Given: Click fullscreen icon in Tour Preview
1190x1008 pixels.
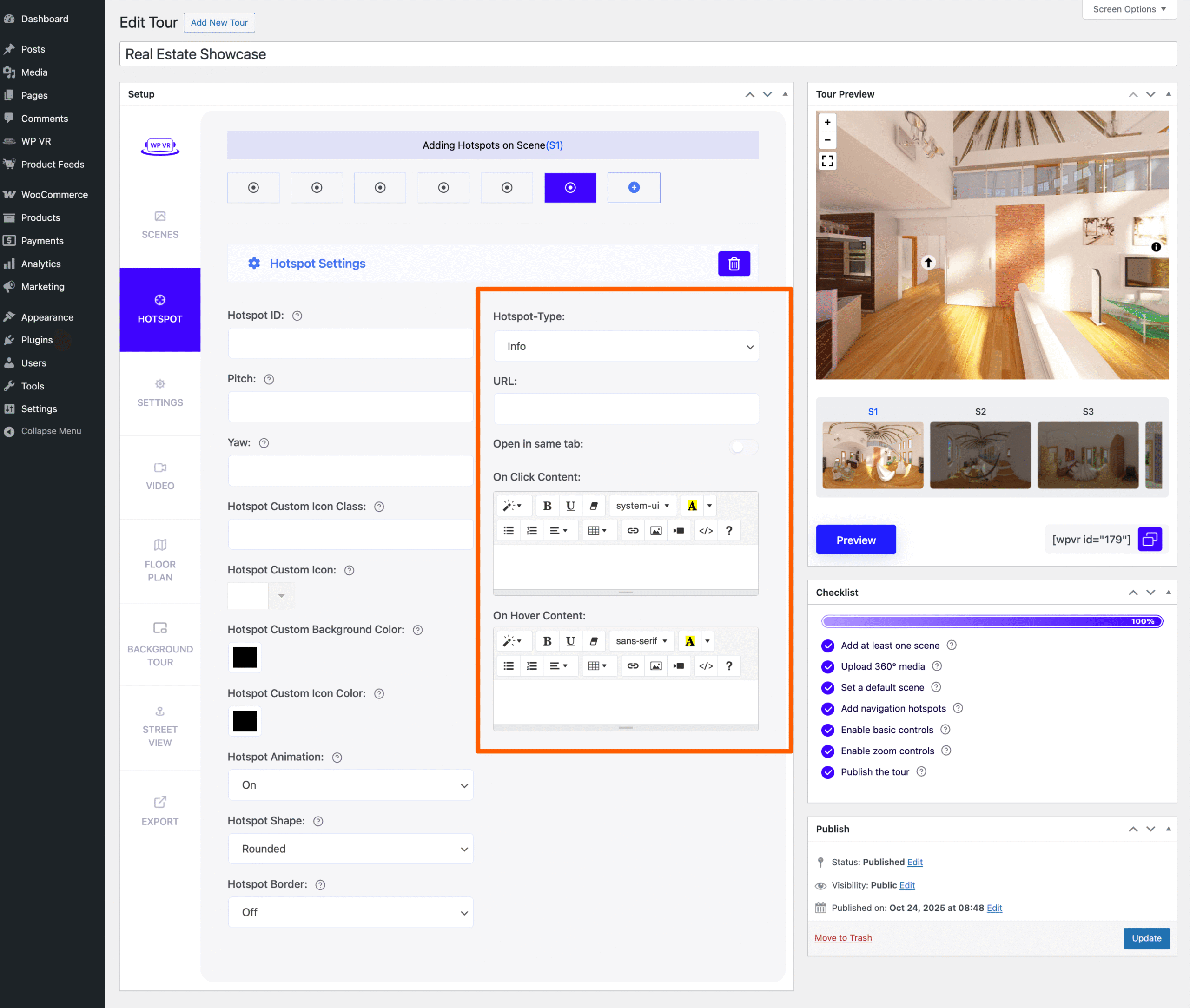Looking at the screenshot, I should pyautogui.click(x=827, y=161).
